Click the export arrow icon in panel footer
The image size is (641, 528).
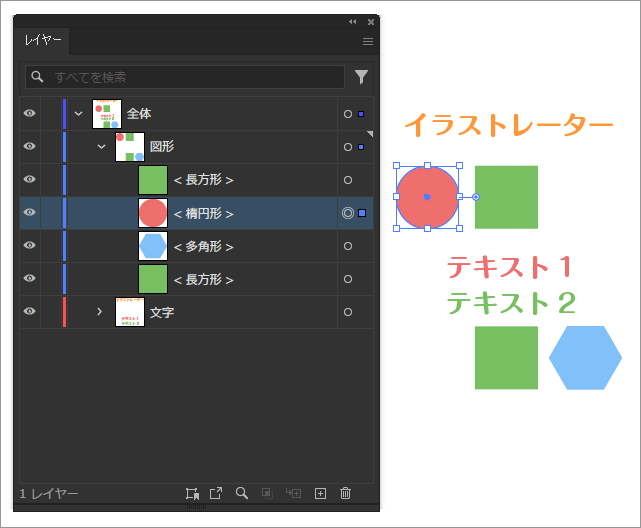[216, 493]
